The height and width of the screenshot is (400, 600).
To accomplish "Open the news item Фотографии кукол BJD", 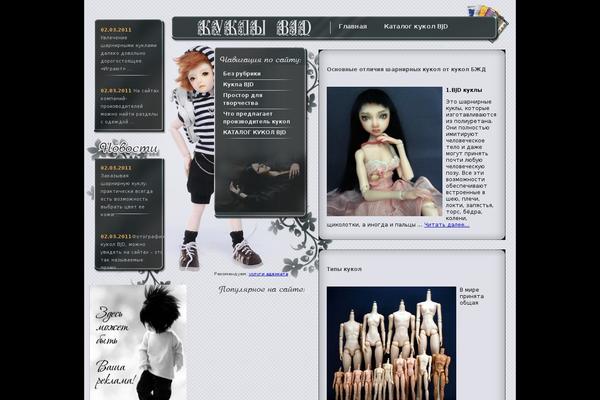I will (131, 252).
